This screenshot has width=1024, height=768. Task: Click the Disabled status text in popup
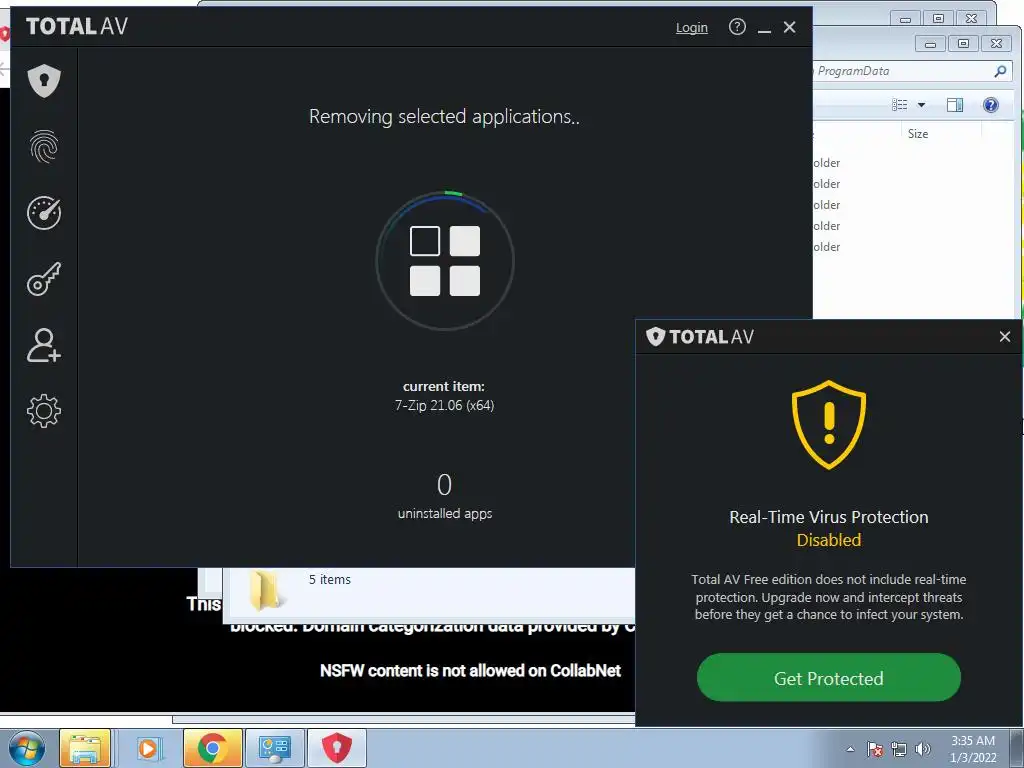point(829,540)
